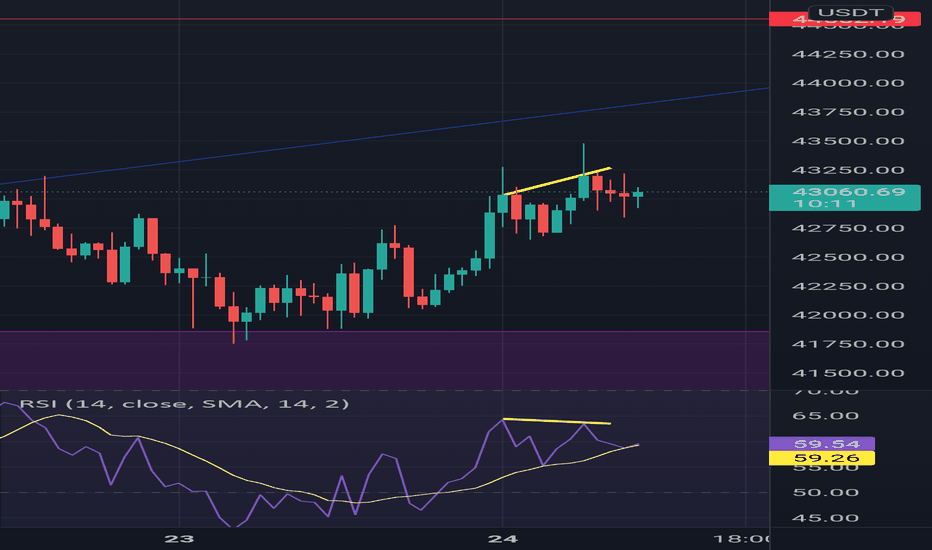
Task: Click the USDT currency label
Action: 851,12
